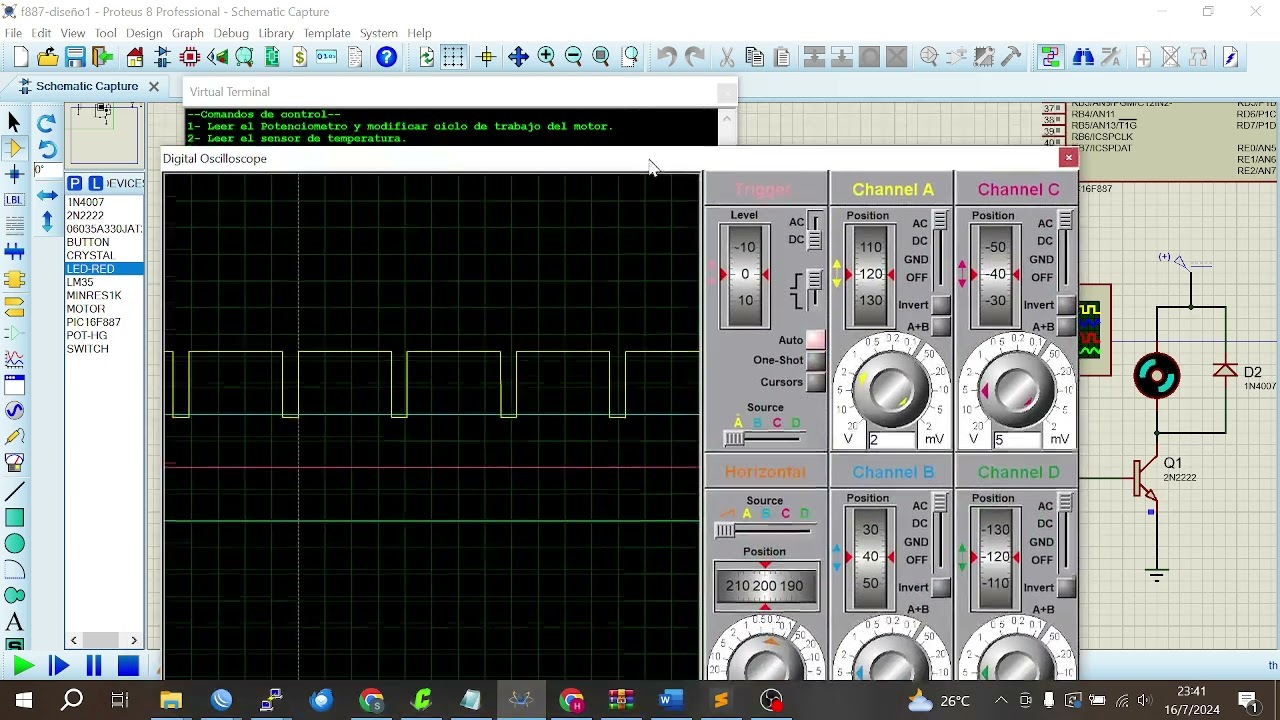Toggle Channel A Invert button
The image size is (1280, 720).
coord(941,305)
